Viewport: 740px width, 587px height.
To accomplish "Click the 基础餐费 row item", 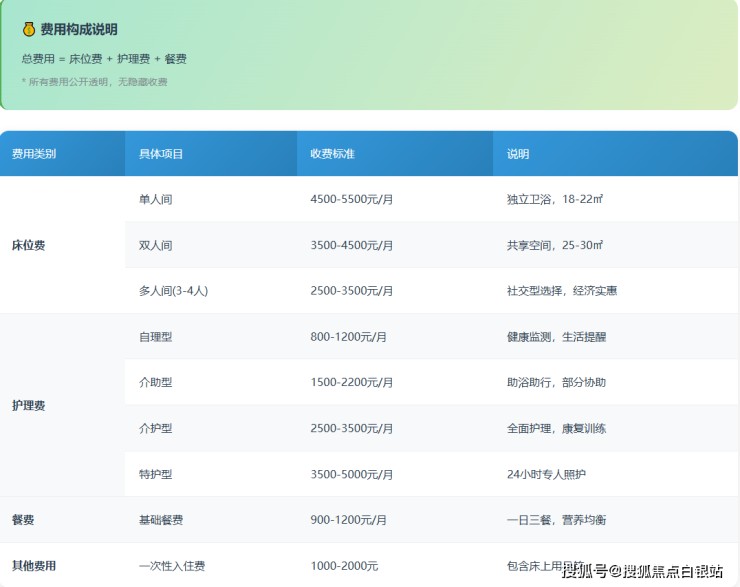I will [x=161, y=520].
